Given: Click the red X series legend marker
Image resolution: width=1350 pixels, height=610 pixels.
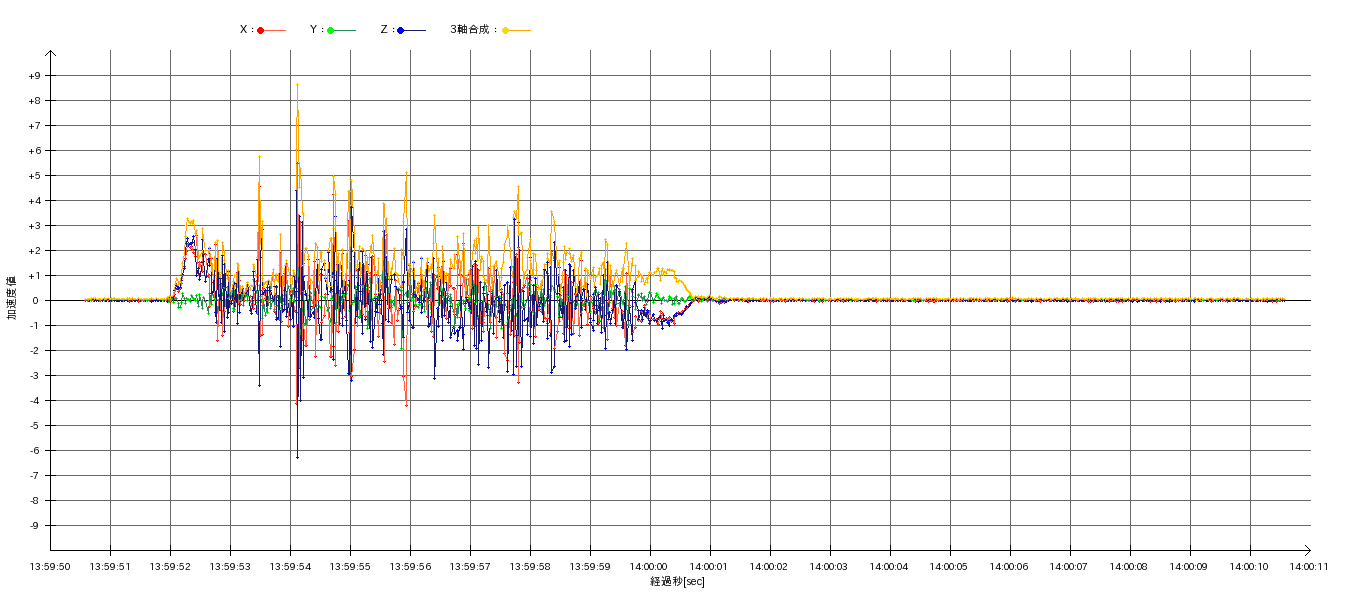Looking at the screenshot, I should click(261, 30).
